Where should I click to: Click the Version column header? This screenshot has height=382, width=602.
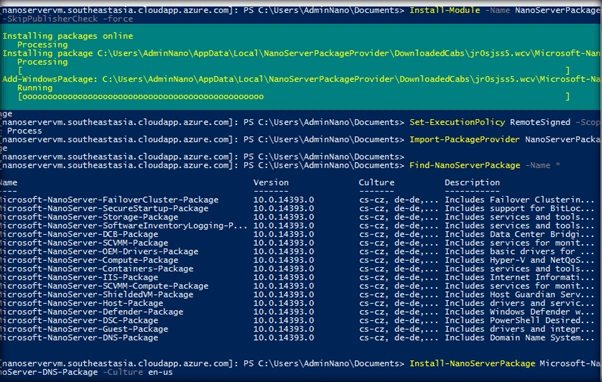click(x=271, y=183)
